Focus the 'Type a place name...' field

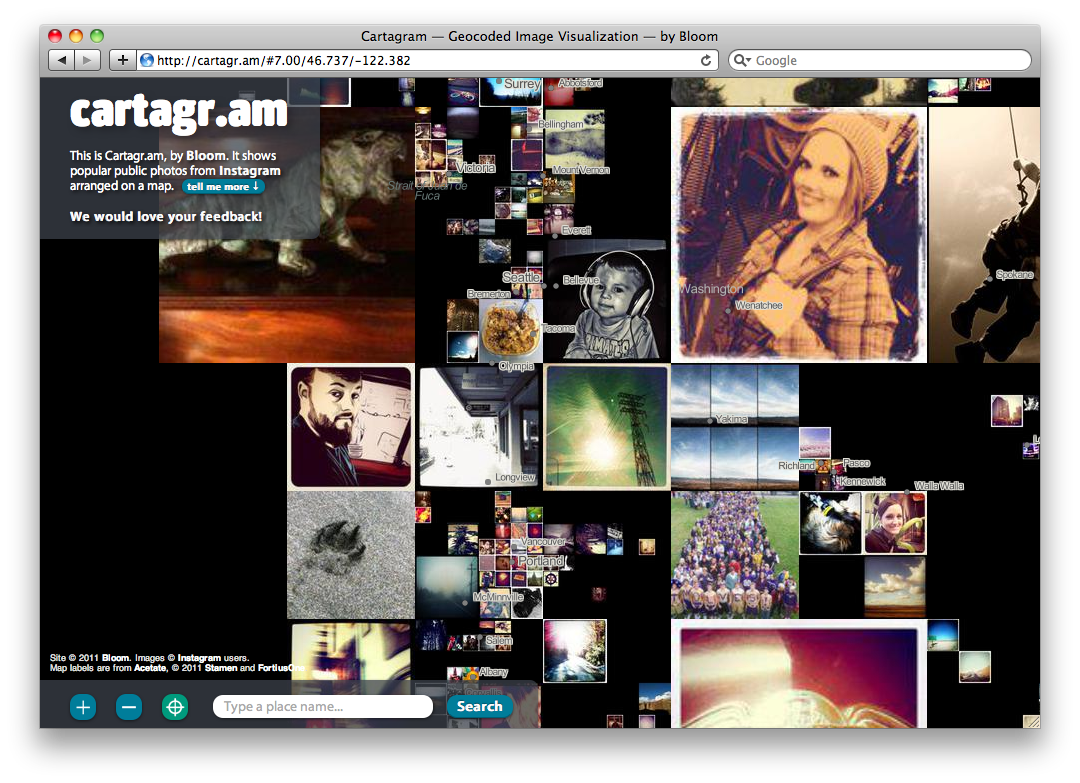click(x=322, y=707)
